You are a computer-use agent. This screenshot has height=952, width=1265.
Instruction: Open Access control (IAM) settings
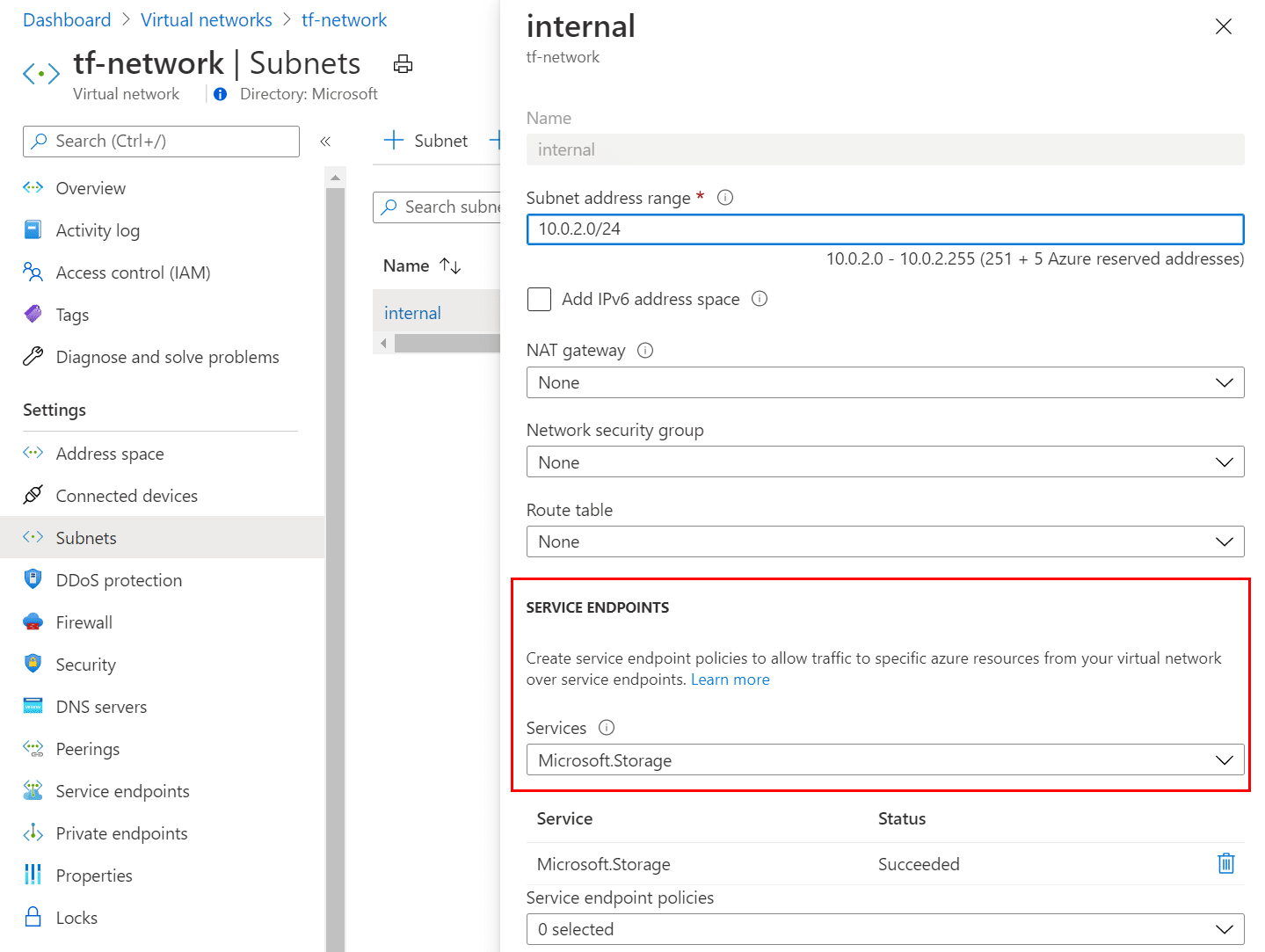[x=133, y=273]
